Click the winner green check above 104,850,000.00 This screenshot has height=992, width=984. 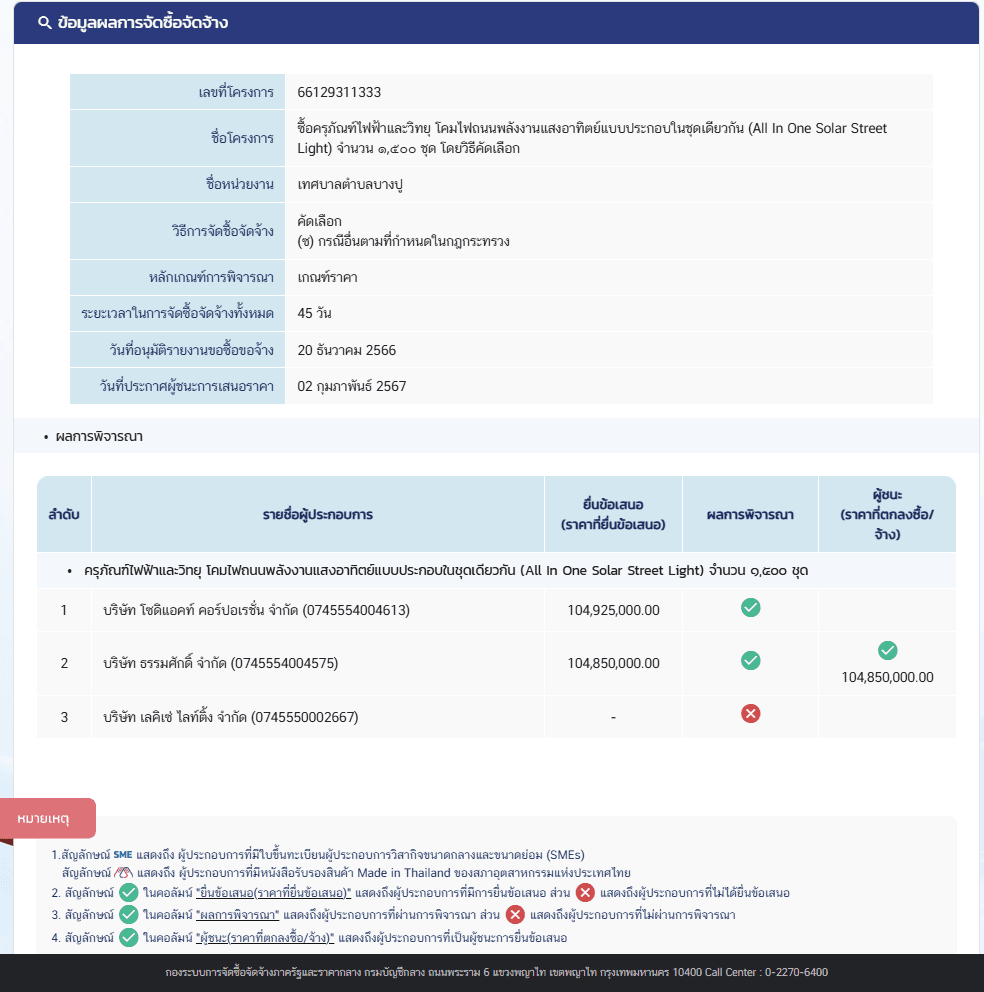(887, 651)
